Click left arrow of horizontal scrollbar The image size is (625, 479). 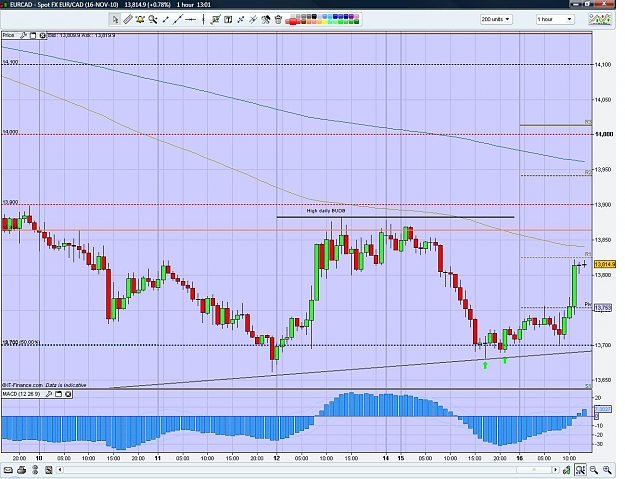click(x=61, y=469)
